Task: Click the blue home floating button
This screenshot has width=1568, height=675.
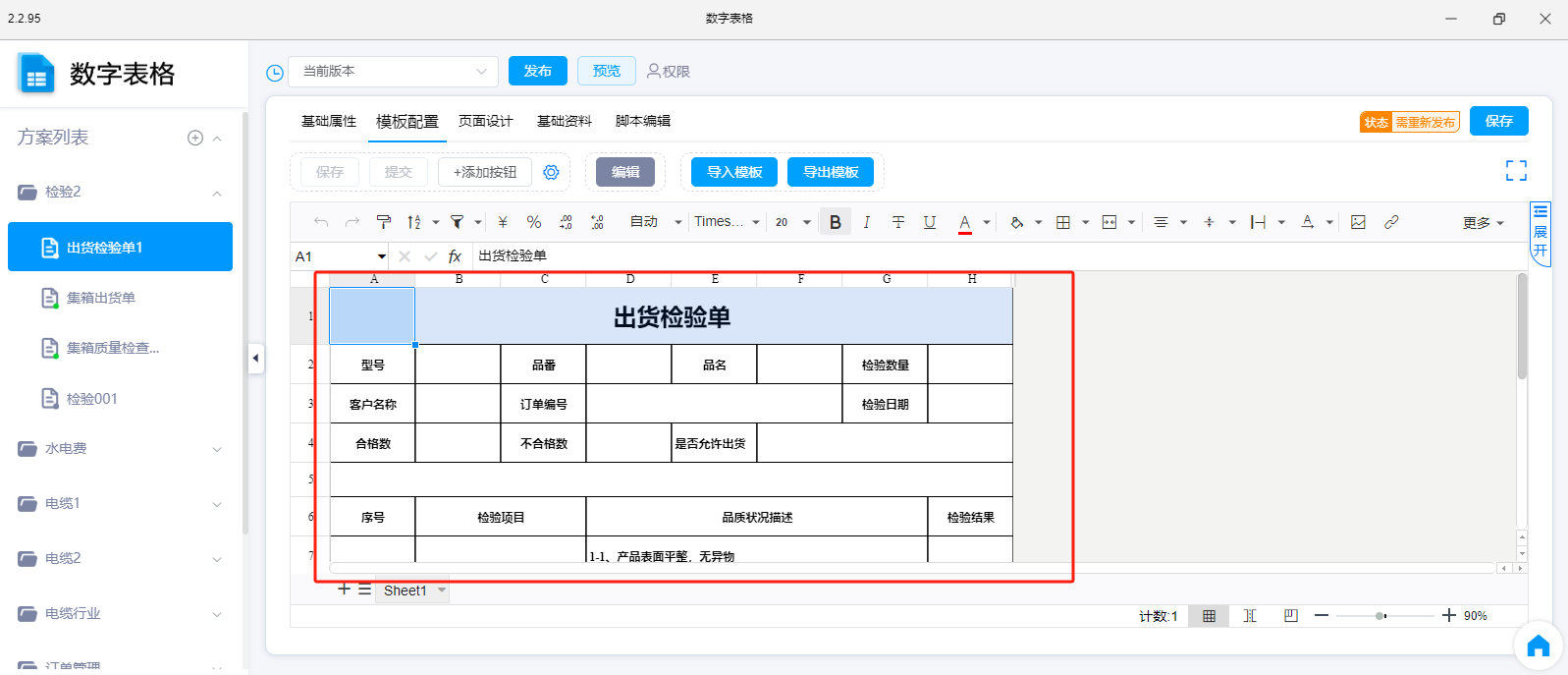Action: tap(1538, 646)
